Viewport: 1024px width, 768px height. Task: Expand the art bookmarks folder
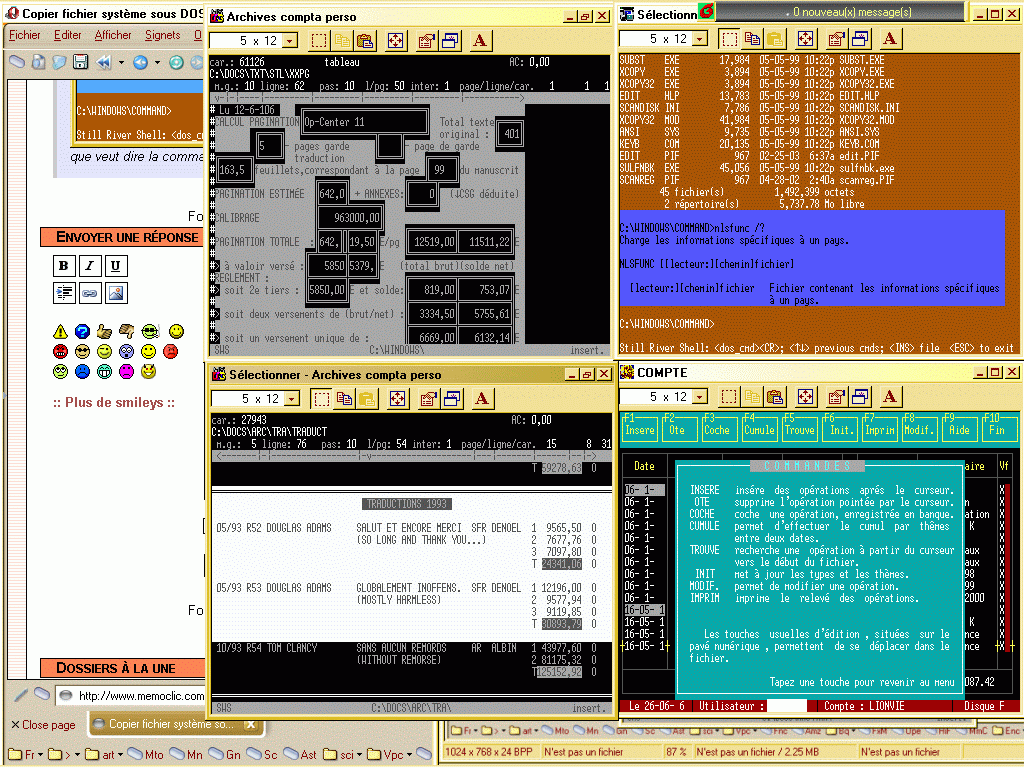click(x=103, y=754)
